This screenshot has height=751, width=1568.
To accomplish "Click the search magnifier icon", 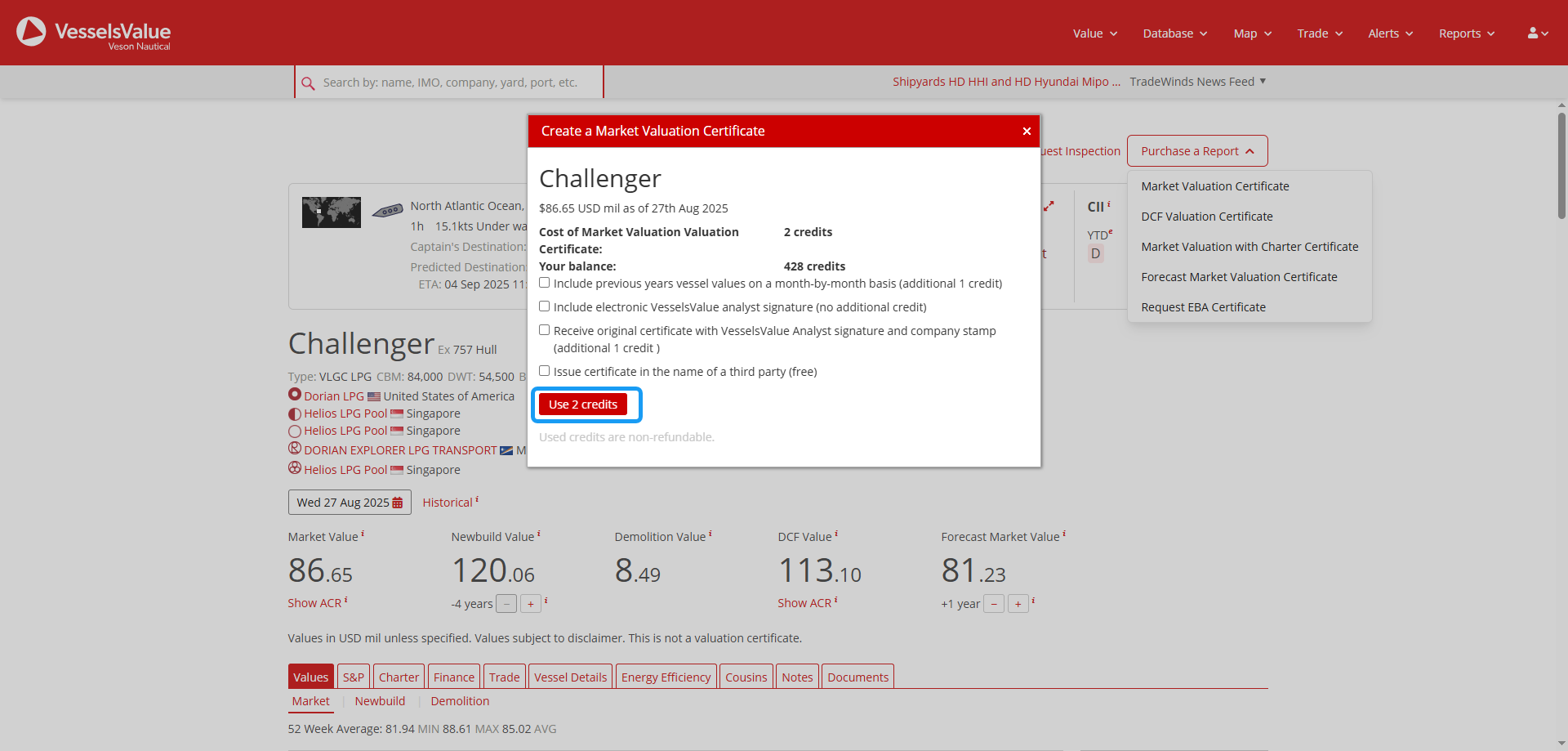I will click(308, 83).
